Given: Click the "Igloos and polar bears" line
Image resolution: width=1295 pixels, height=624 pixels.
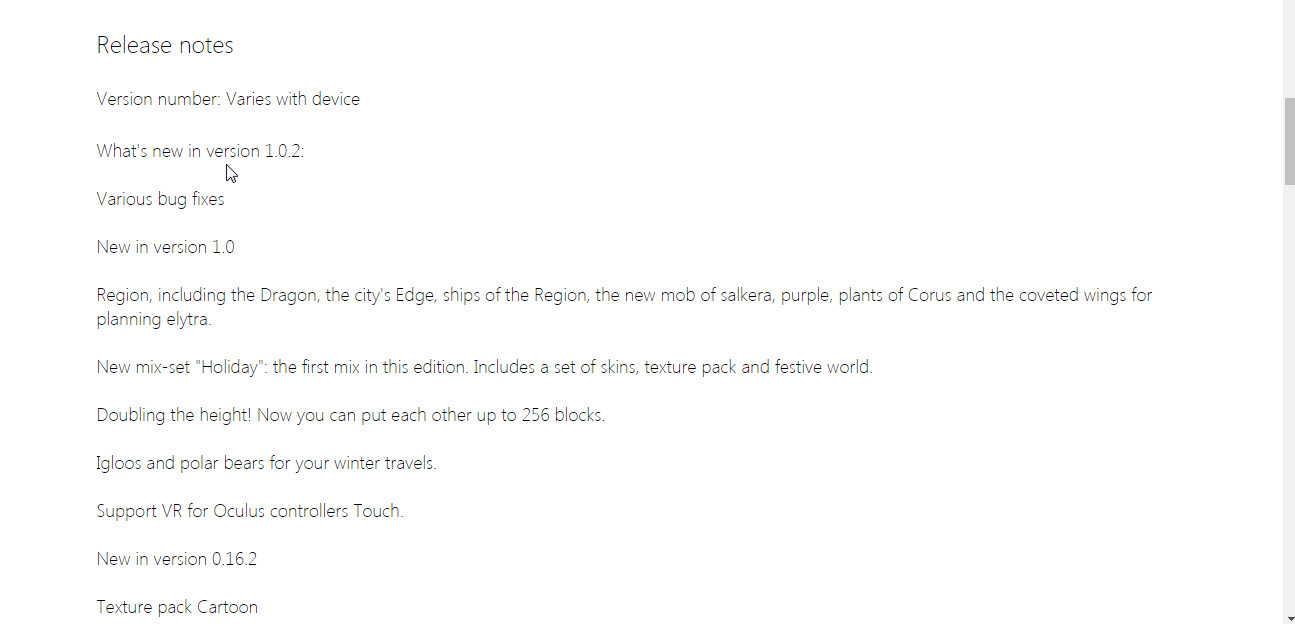Looking at the screenshot, I should [266, 463].
